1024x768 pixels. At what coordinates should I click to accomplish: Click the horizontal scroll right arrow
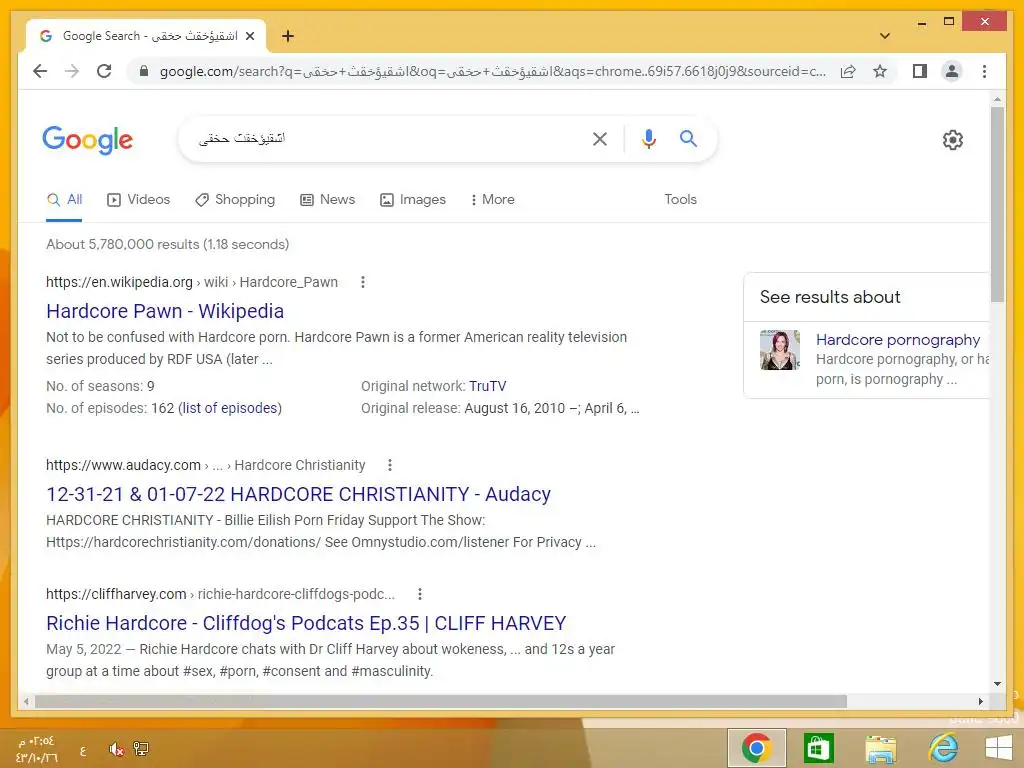[980, 701]
